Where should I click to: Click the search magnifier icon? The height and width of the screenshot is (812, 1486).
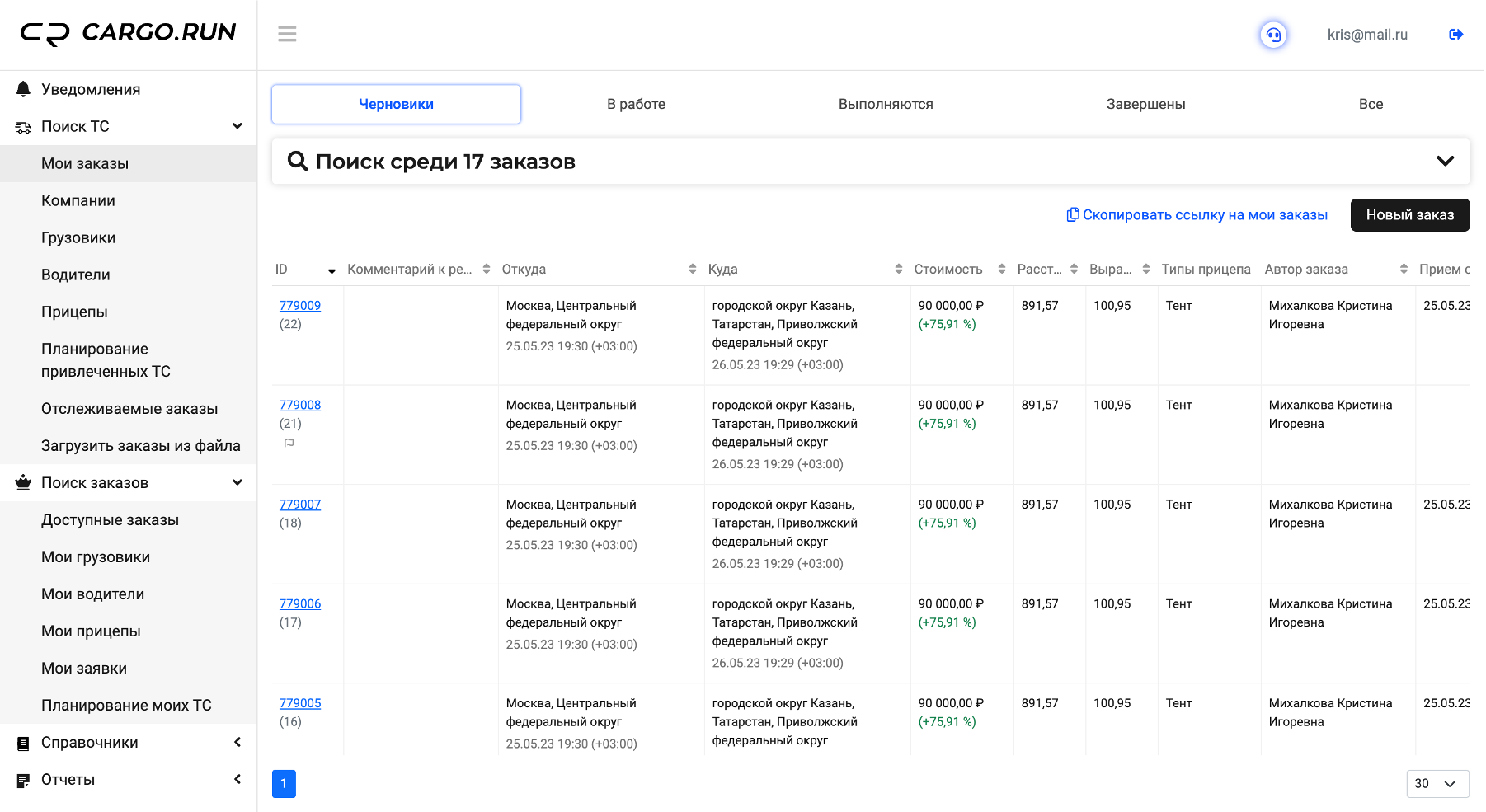click(298, 161)
